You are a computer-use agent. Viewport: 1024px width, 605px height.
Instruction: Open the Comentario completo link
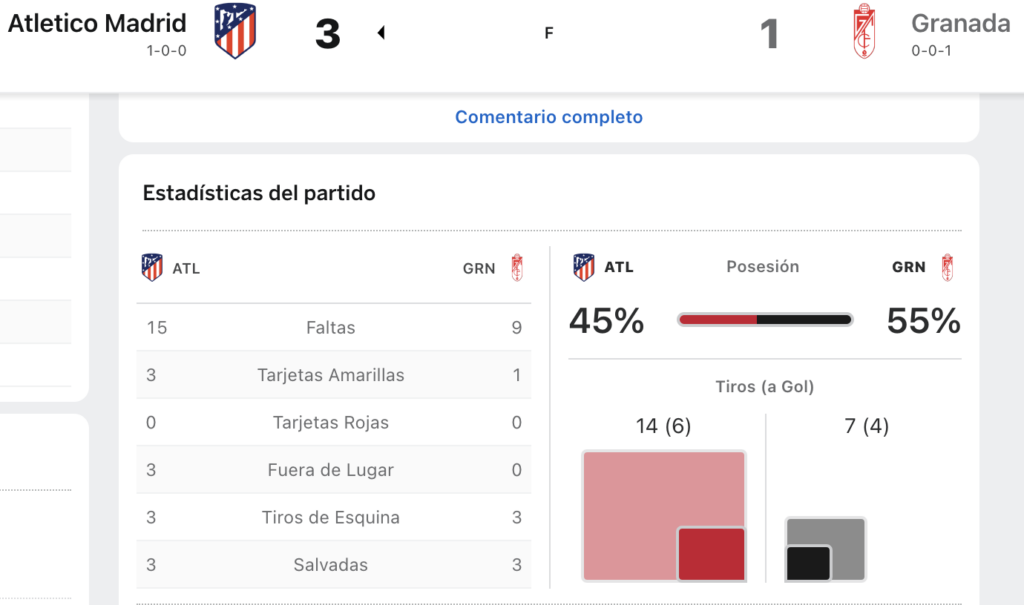549,117
